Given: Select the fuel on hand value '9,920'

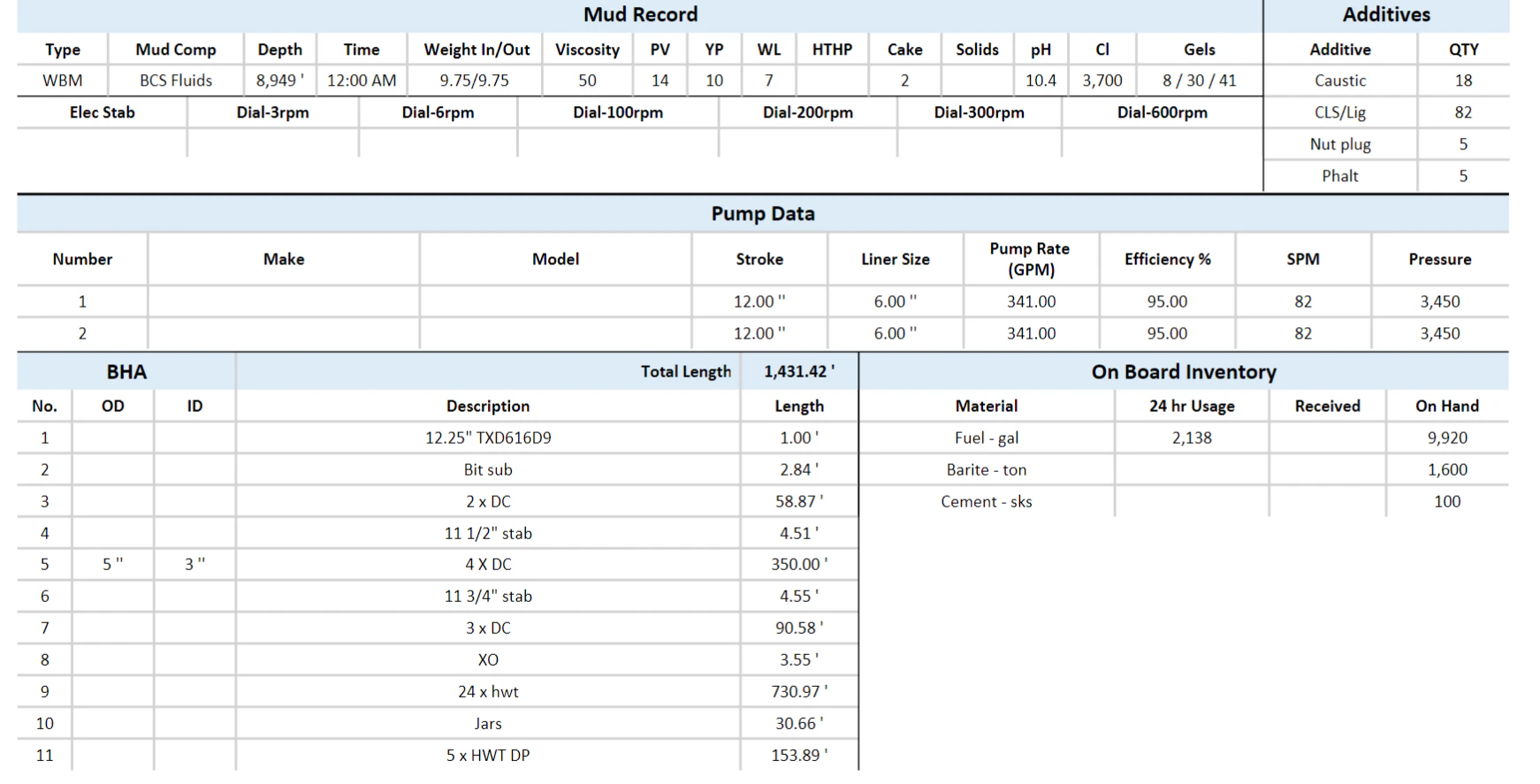Looking at the screenshot, I should (x=1447, y=438).
